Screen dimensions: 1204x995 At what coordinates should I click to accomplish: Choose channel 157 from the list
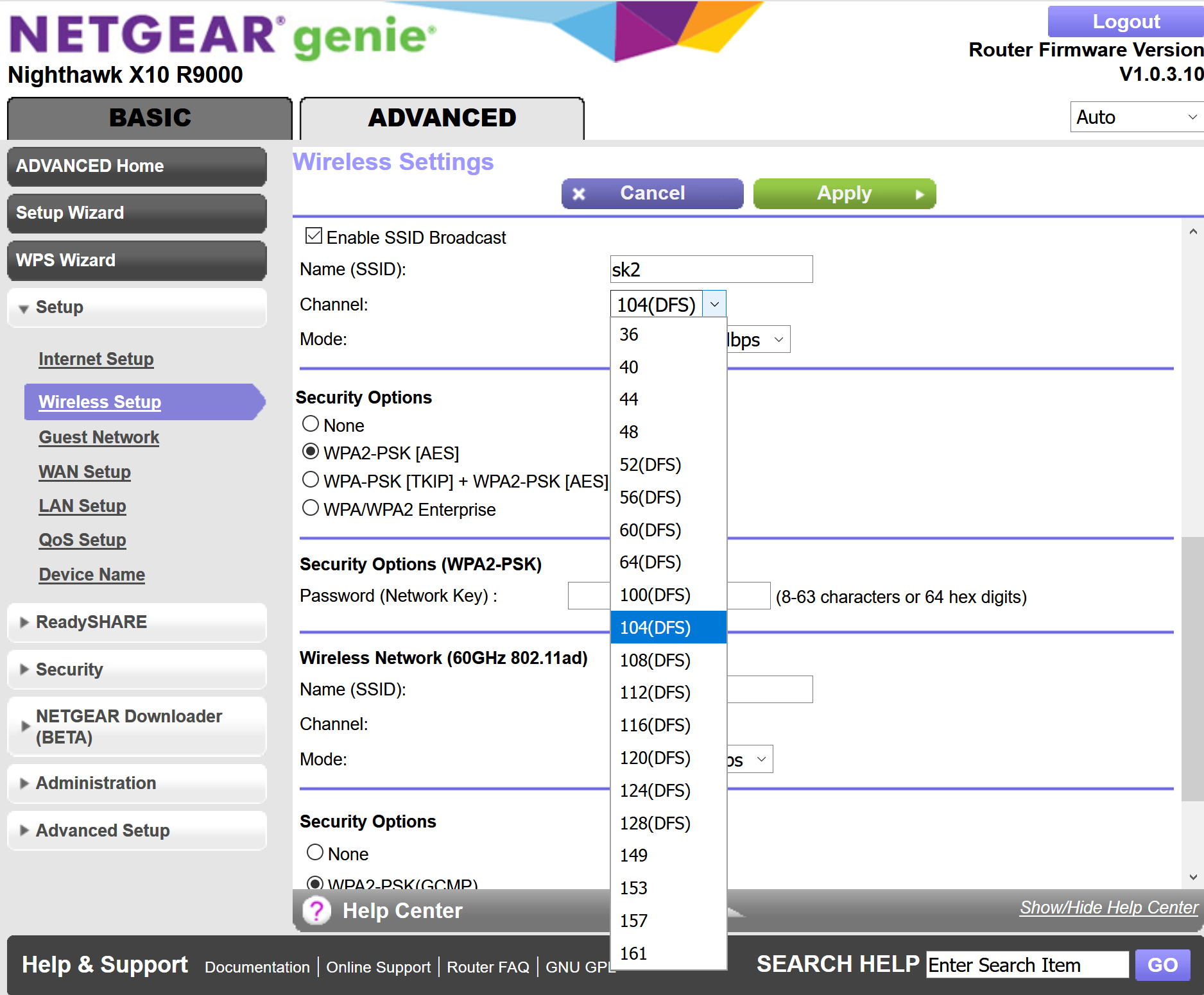click(668, 921)
